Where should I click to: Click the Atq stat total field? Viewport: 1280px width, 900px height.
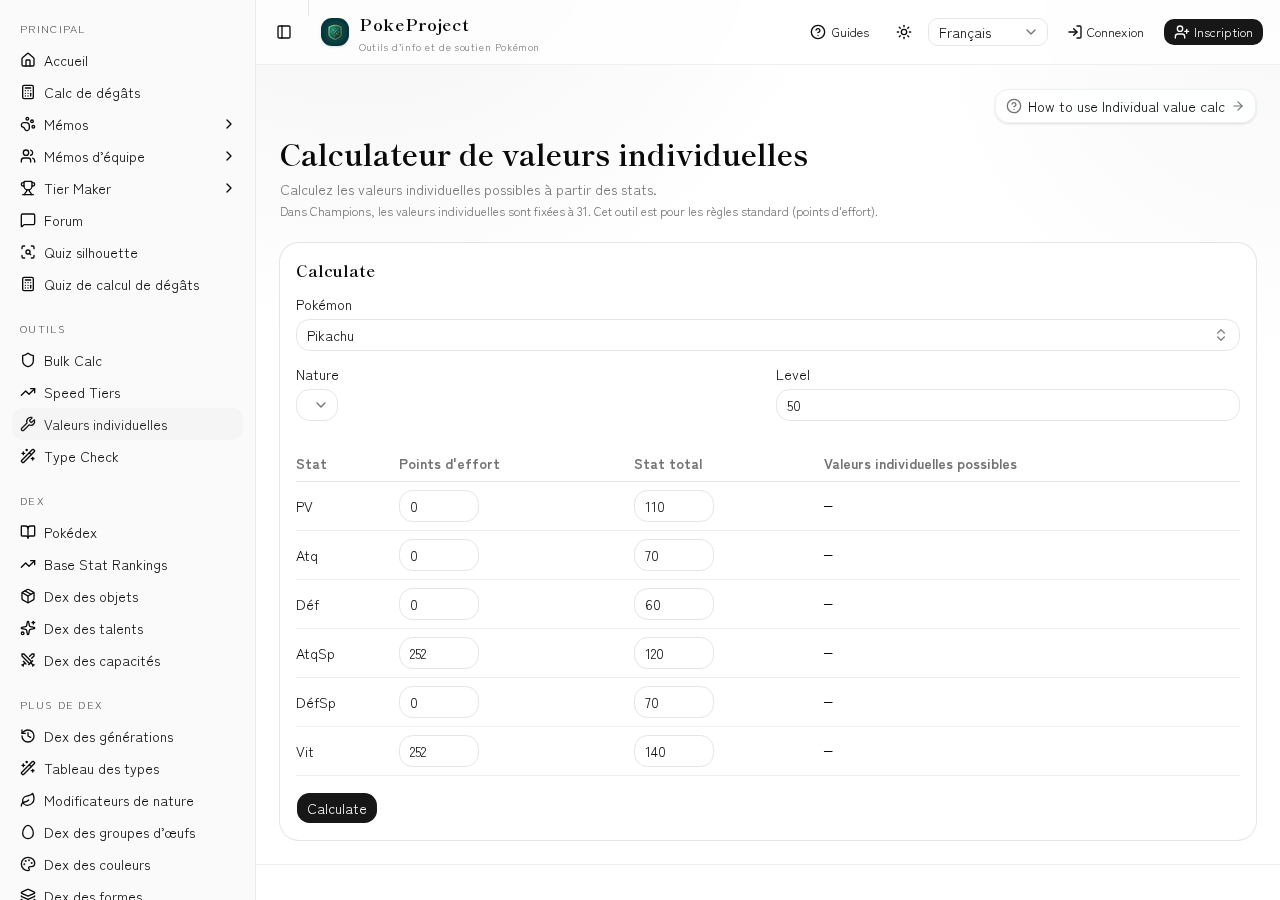click(x=674, y=555)
